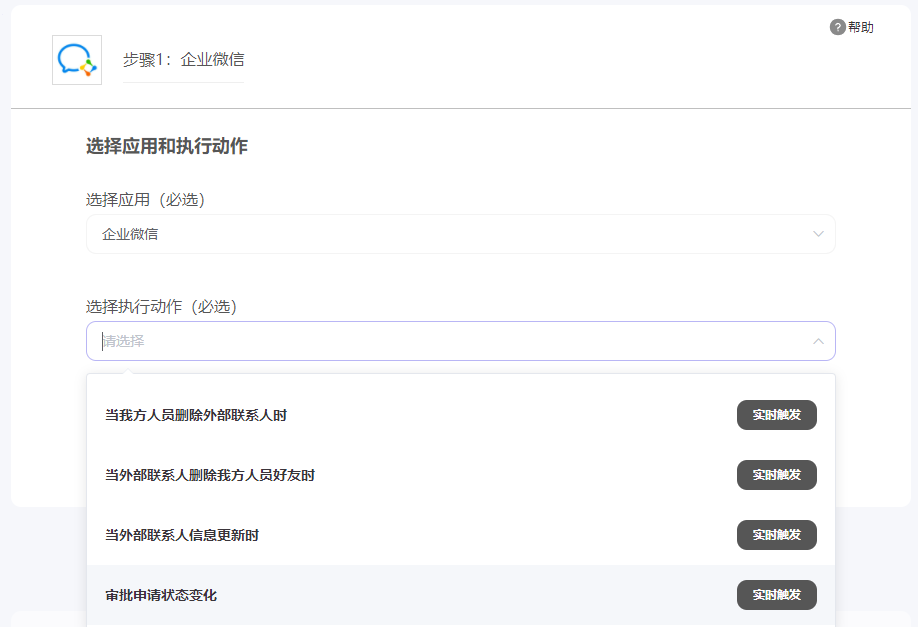The image size is (918, 627).
Task: Open the 帮助 question mark icon
Action: [x=838, y=27]
